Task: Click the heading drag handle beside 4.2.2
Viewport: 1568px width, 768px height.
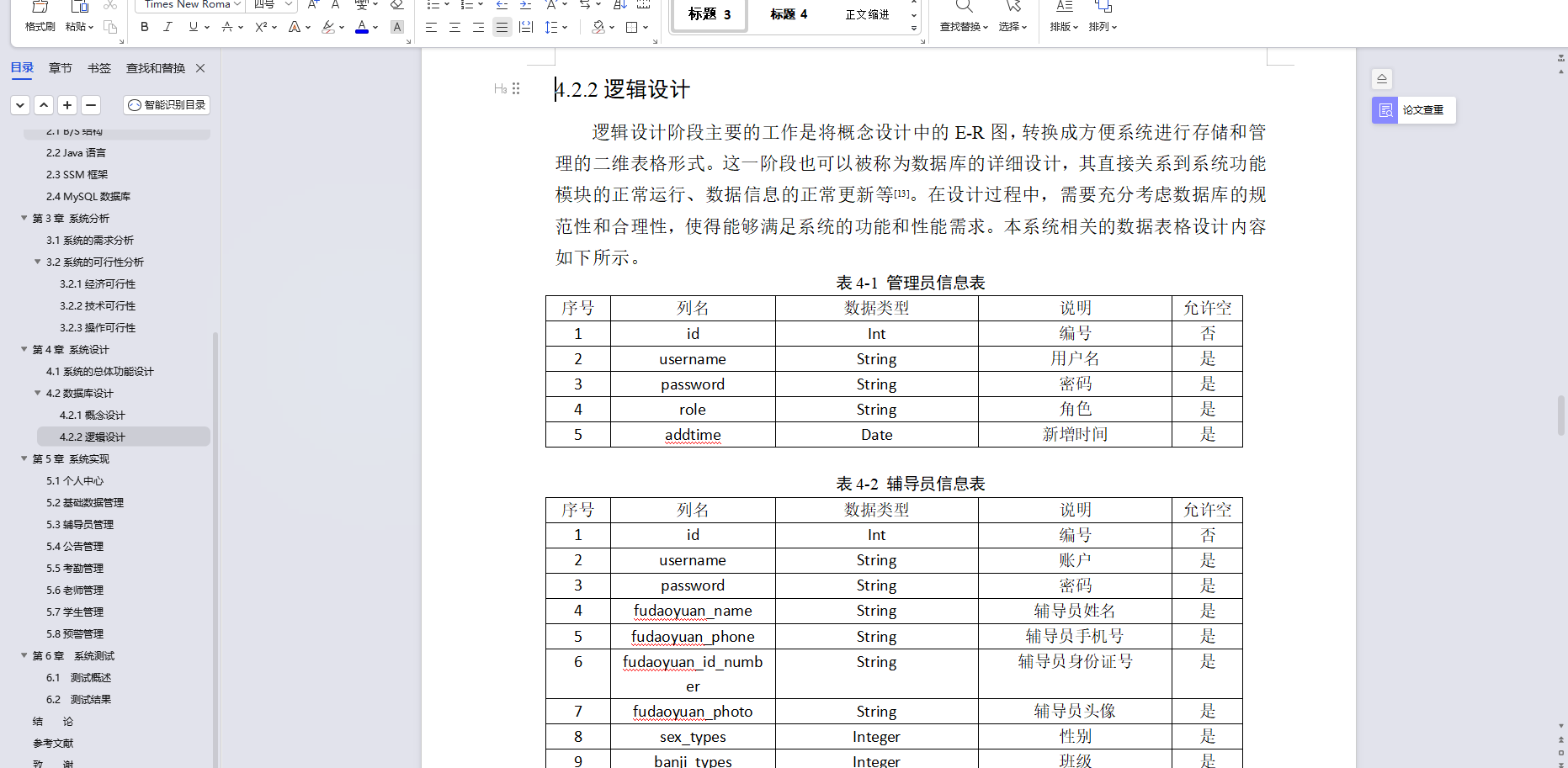Action: click(516, 88)
